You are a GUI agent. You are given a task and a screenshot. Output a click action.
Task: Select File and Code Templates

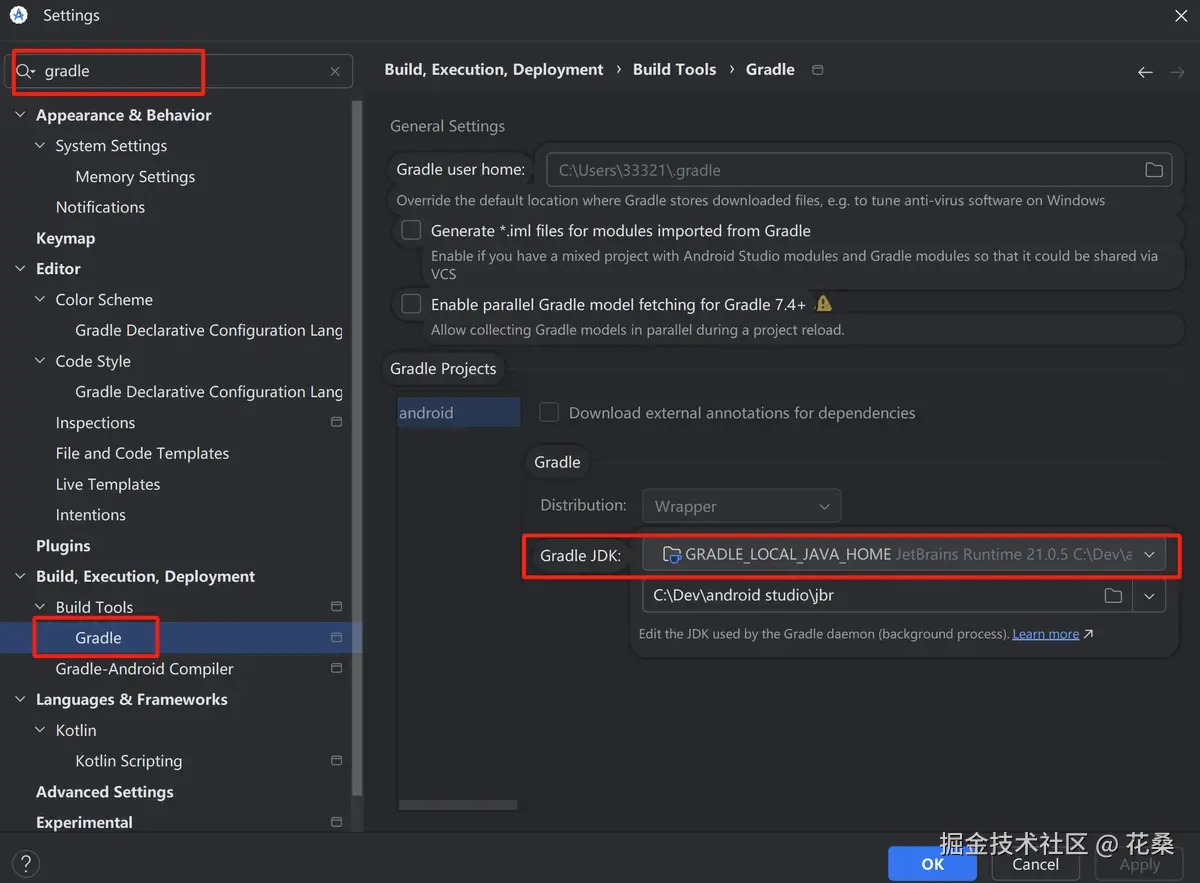coord(142,453)
